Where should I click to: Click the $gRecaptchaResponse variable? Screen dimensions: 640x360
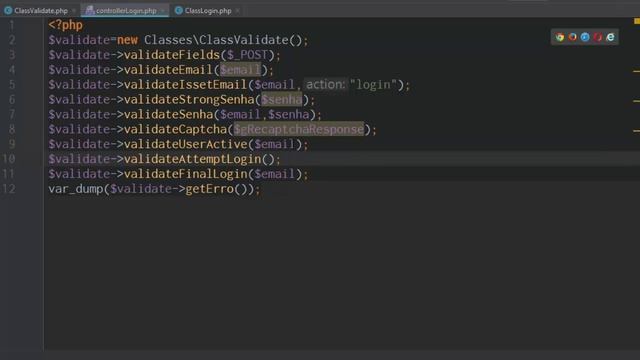coord(299,129)
